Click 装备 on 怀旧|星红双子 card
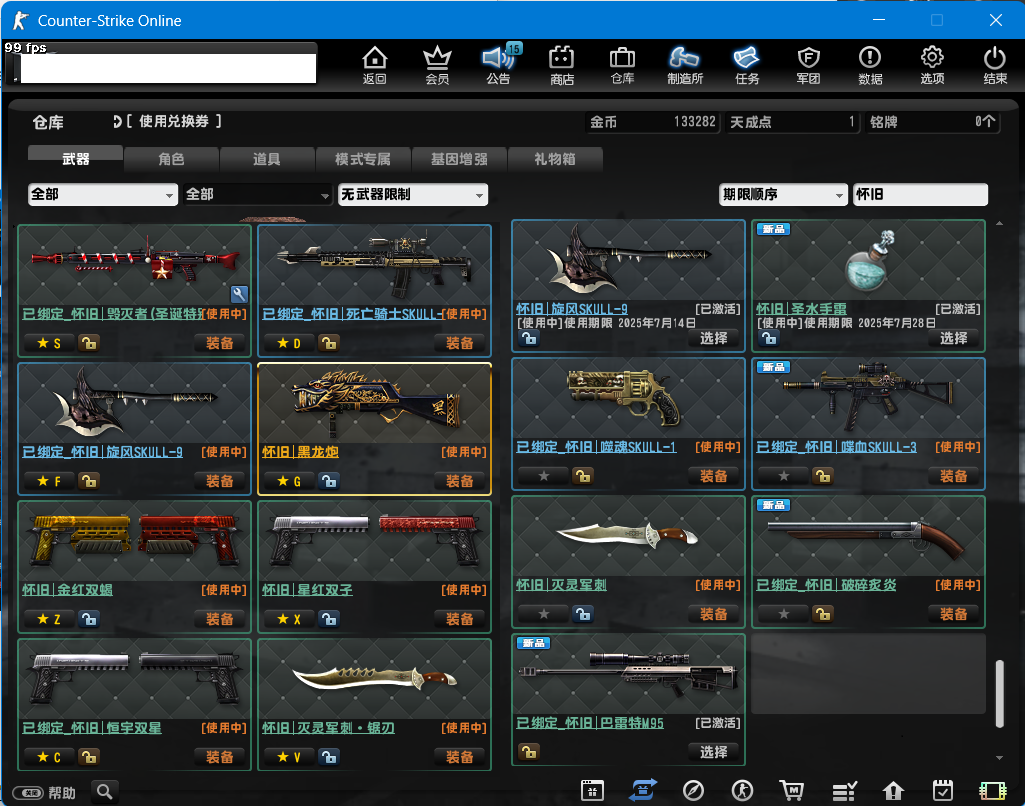Screen dimensions: 1025x806 [460, 619]
